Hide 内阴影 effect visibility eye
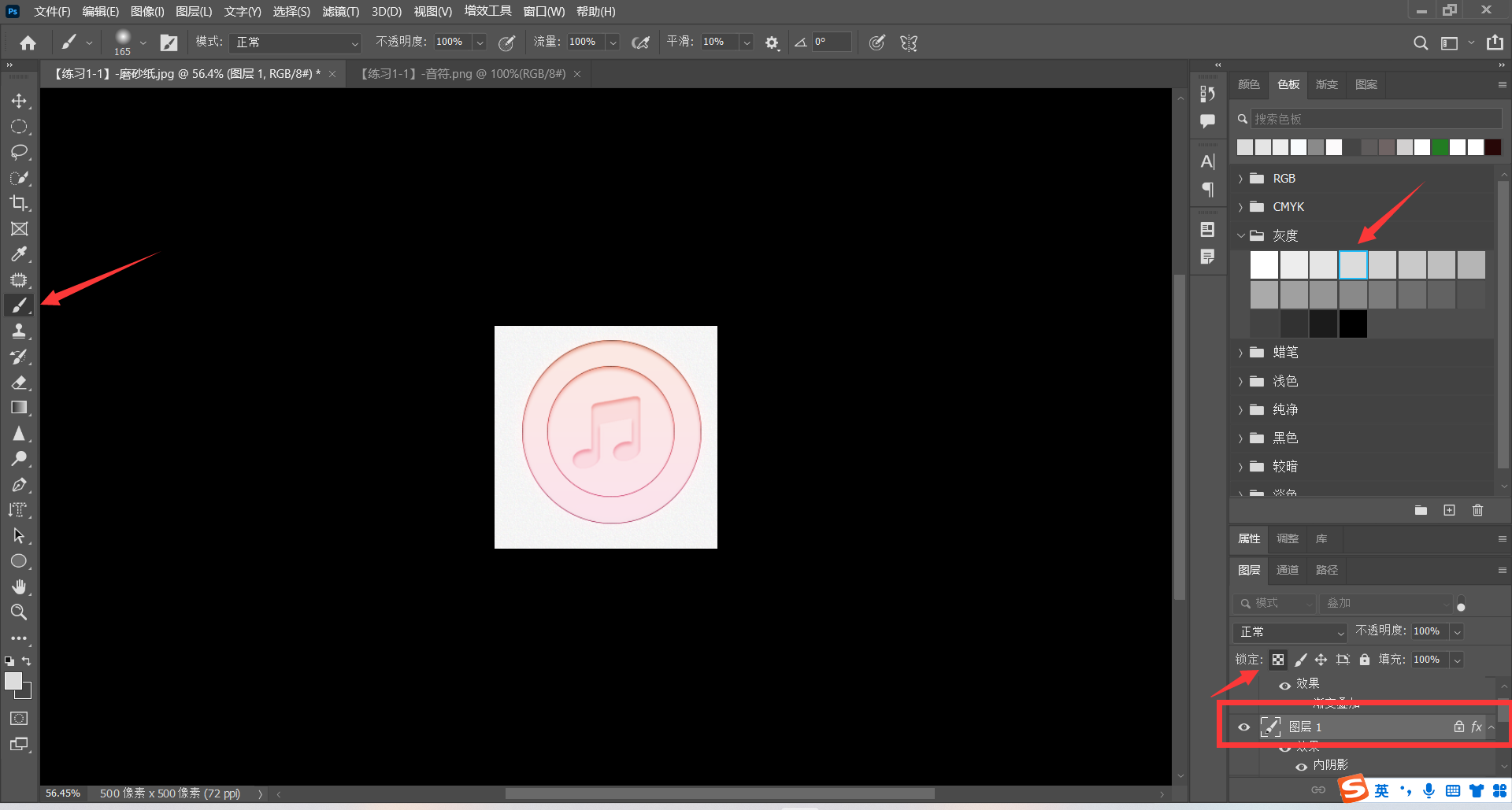This screenshot has width=1512, height=810. [1301, 767]
